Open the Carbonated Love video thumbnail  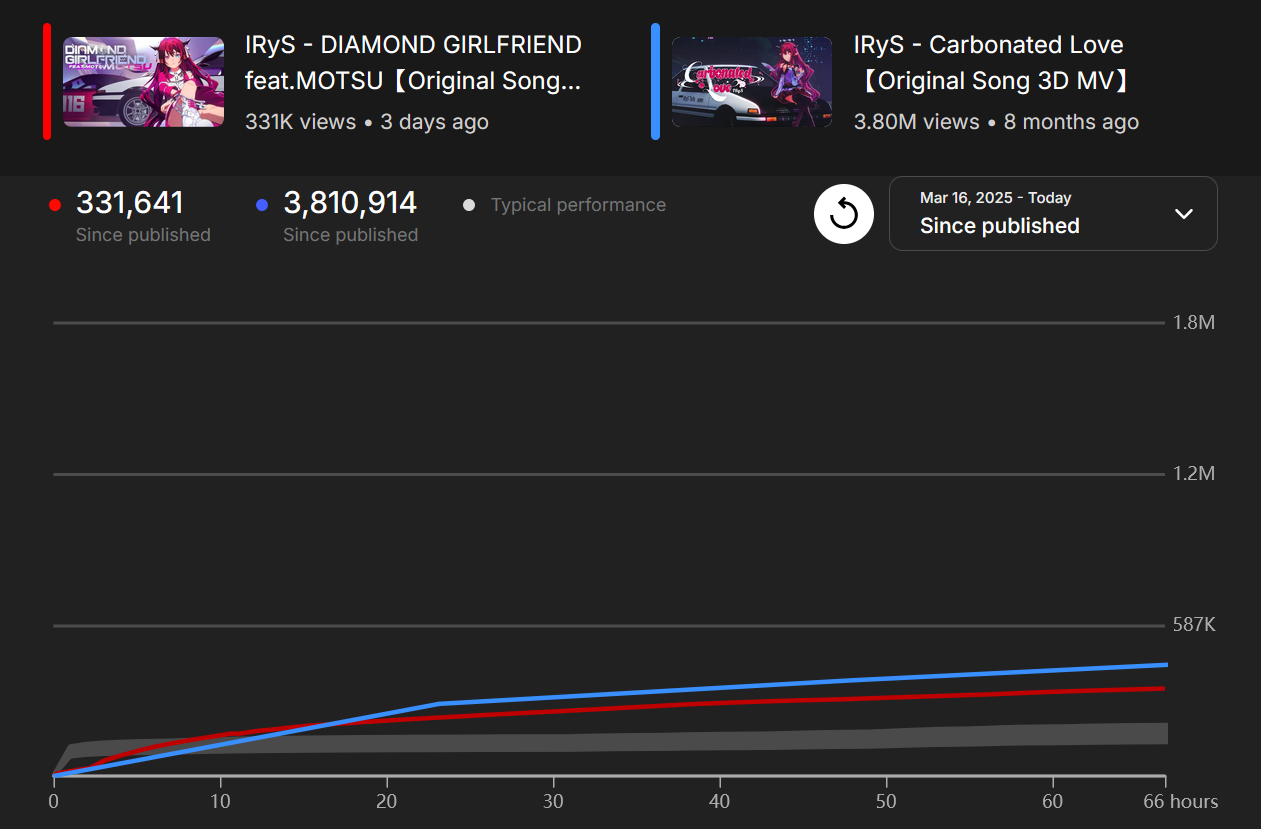752,82
